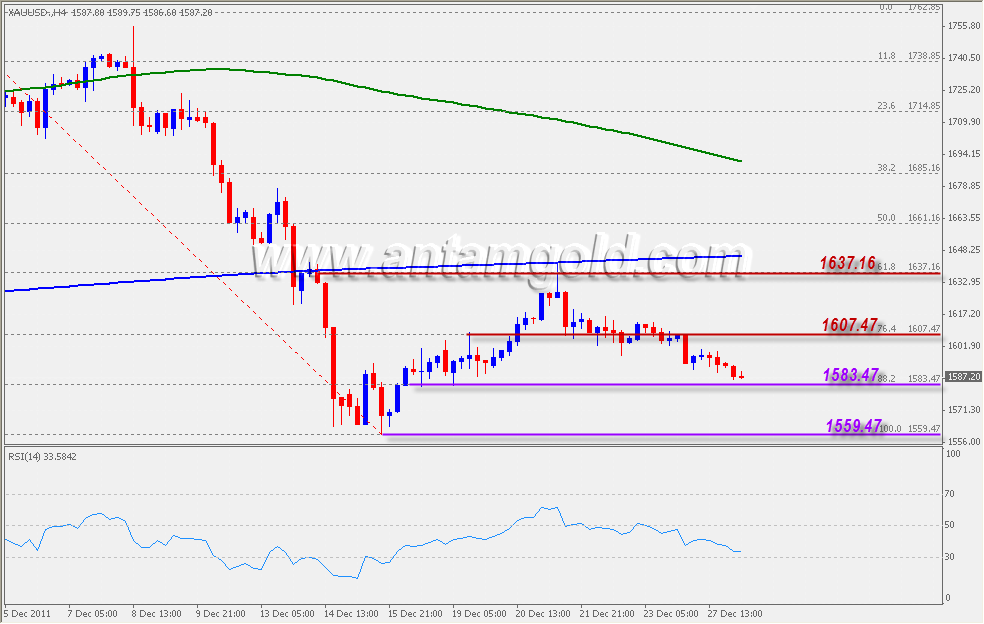Click the 15 Dec 21:00 time label
Viewport: 984px width, 624px height.
point(415,613)
